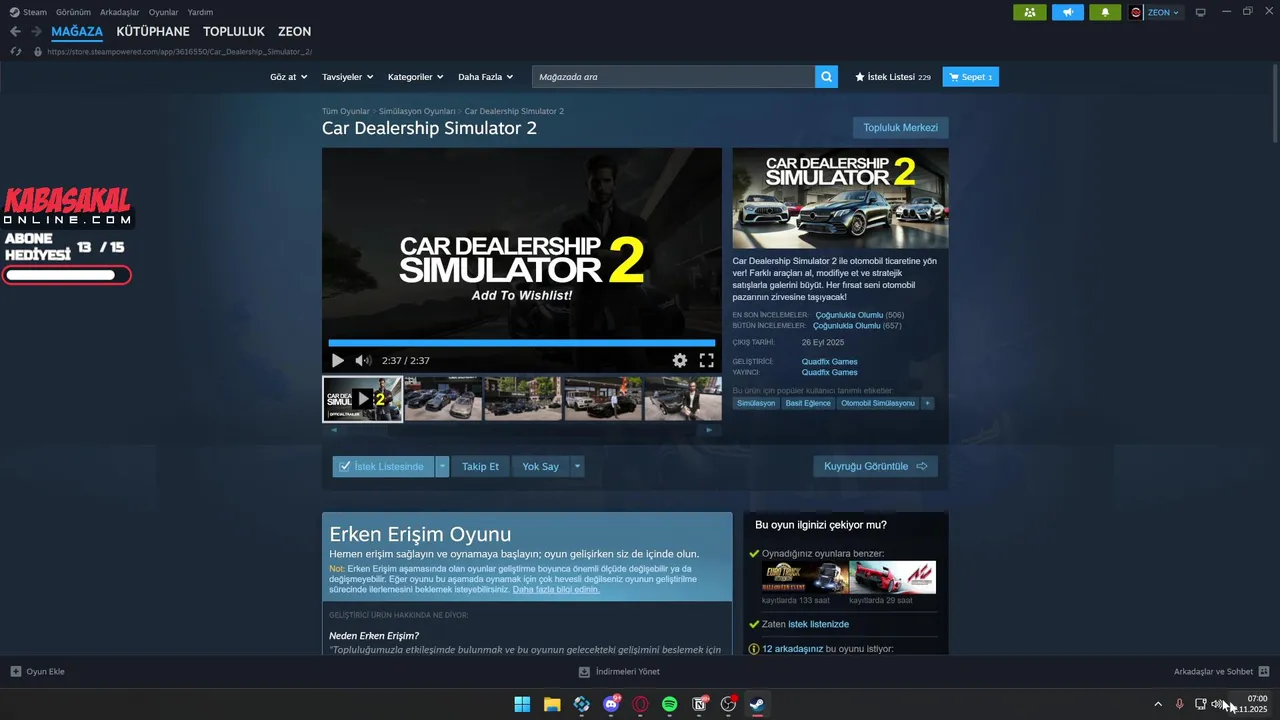
Task: Click the Big Picture mode monitor icon
Action: coord(1200,12)
